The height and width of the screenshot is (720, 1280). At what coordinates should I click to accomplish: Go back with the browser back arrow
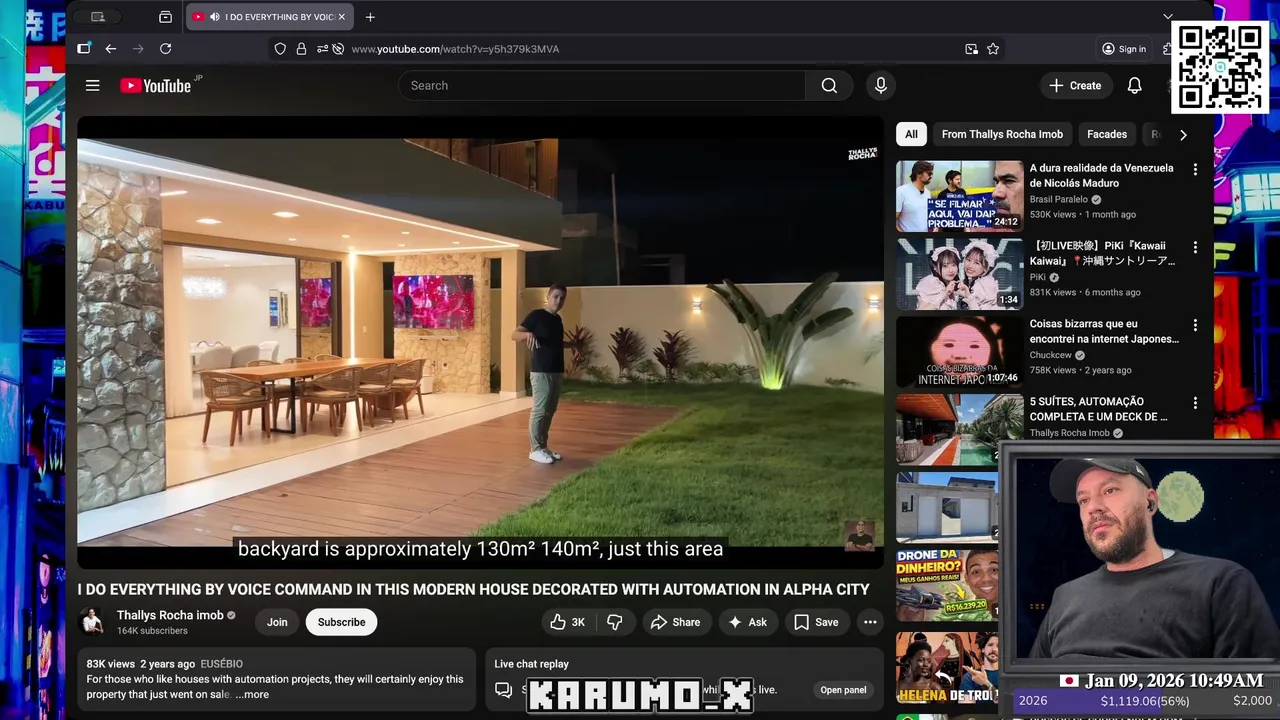[x=111, y=49]
